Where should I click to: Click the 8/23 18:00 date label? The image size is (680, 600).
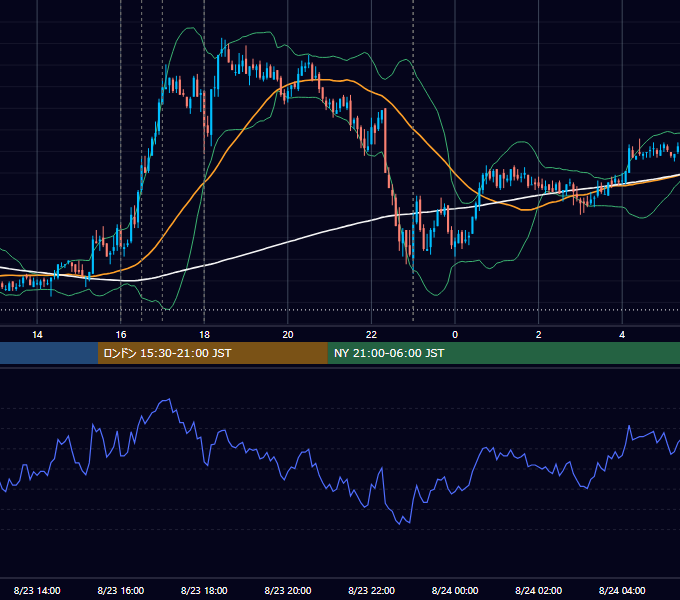[x=204, y=590]
